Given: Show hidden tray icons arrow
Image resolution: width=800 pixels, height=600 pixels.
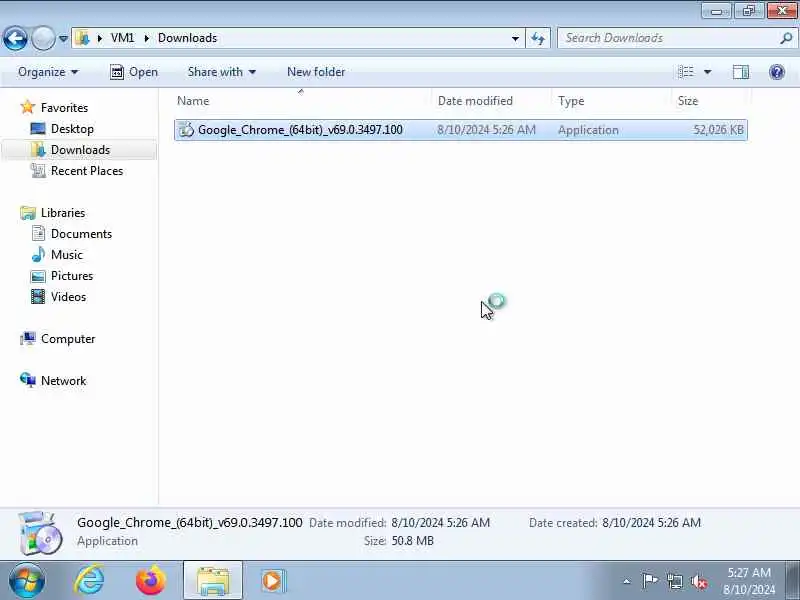Looking at the screenshot, I should pyautogui.click(x=627, y=581).
